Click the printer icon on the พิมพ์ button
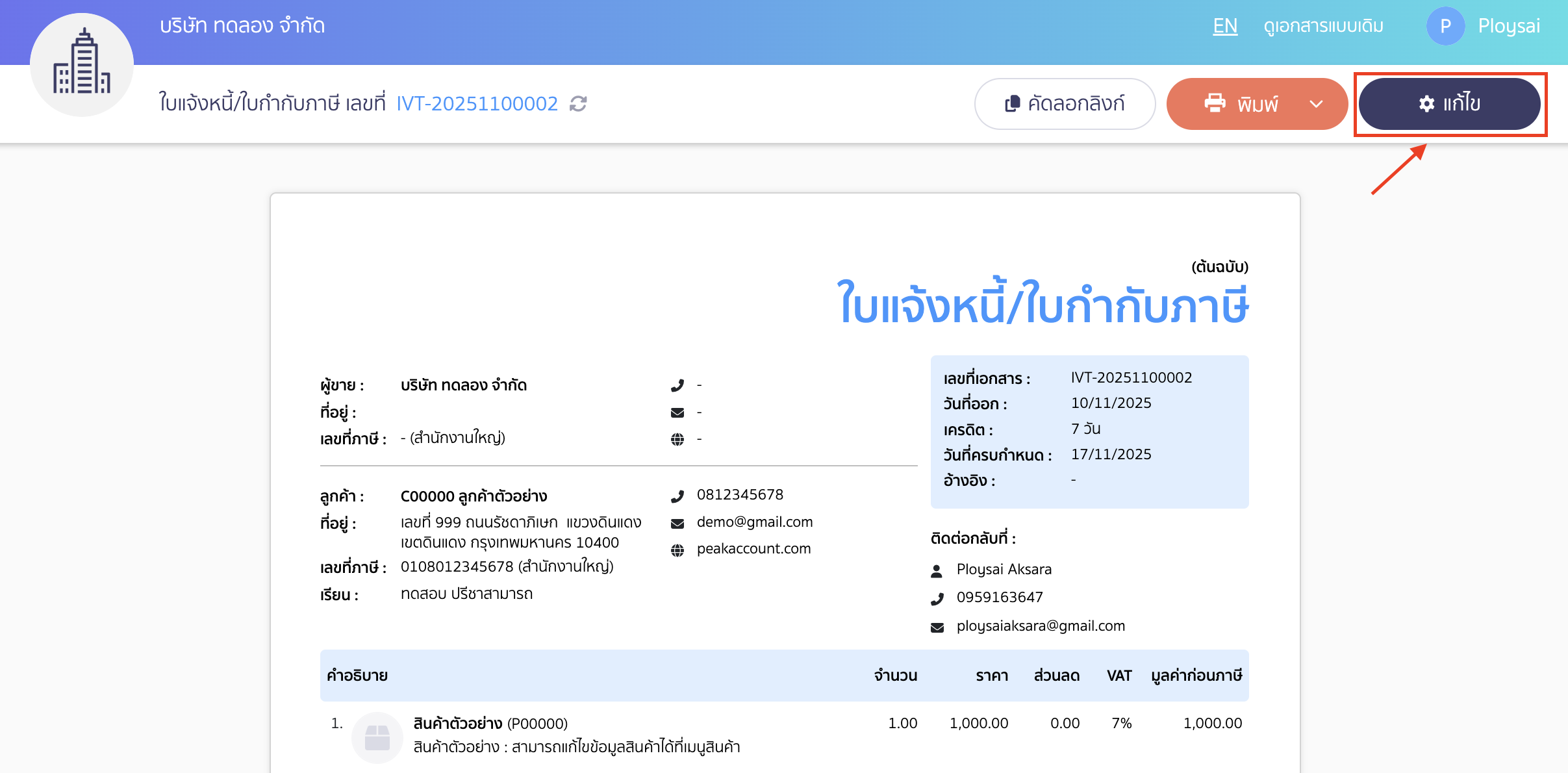This screenshot has height=773, width=1568. click(x=1215, y=103)
